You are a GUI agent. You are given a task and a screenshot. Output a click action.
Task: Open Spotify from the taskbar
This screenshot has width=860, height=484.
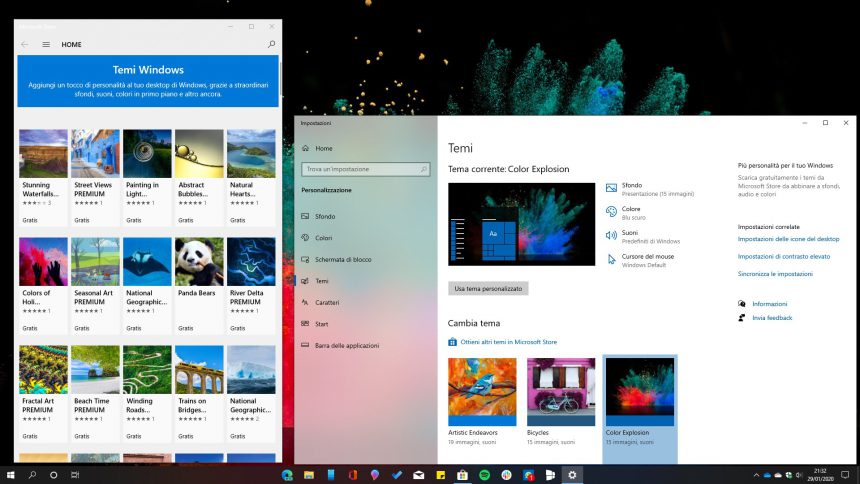(484, 475)
